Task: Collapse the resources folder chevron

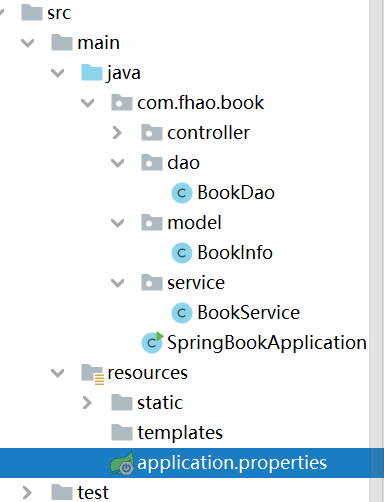Action: (x=57, y=373)
